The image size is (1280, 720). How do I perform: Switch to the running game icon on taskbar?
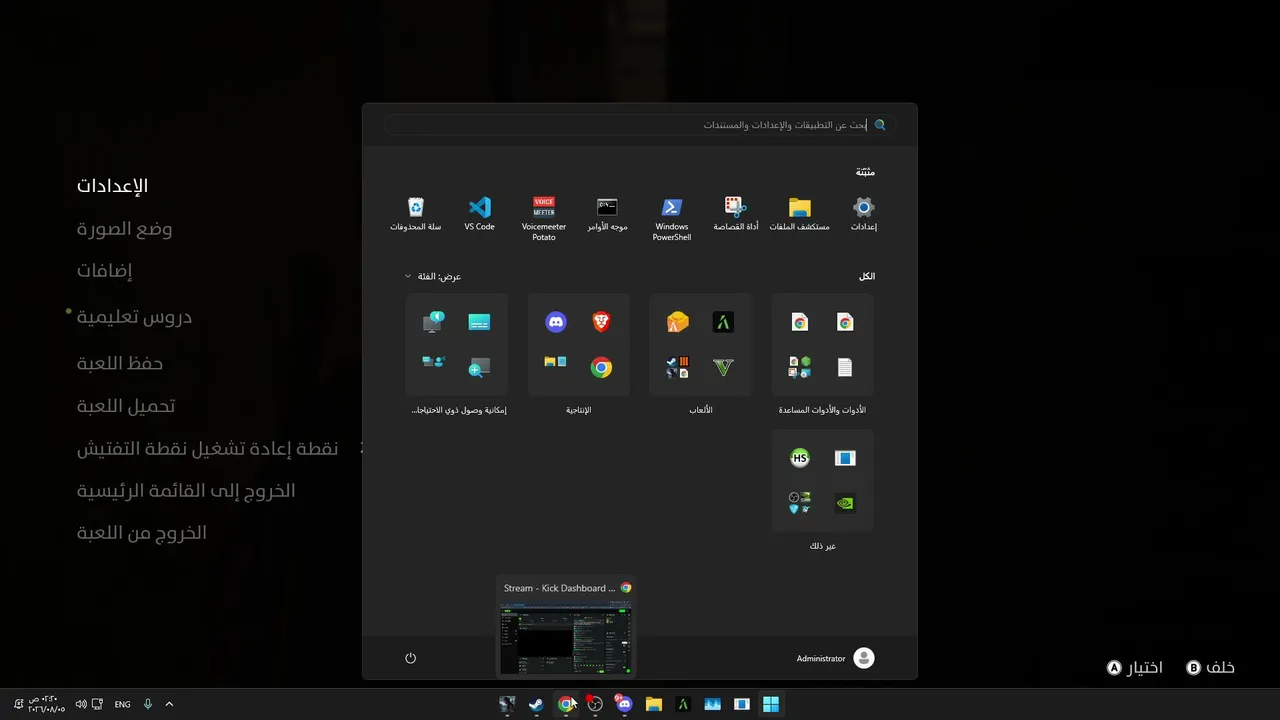[x=508, y=704]
